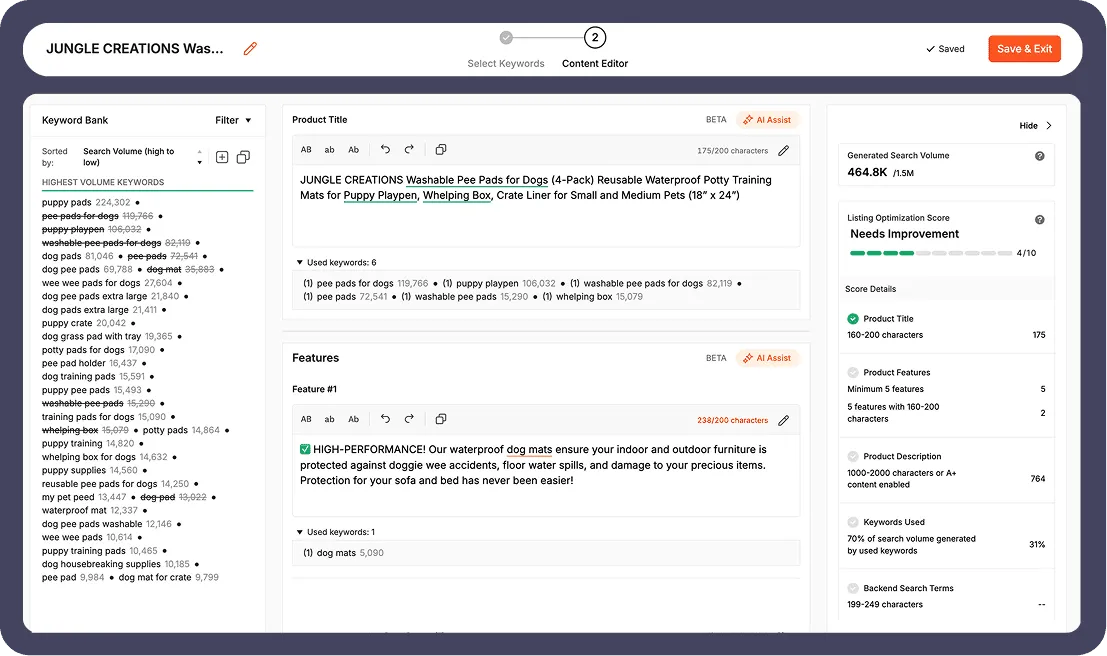The height and width of the screenshot is (656, 1107).
Task: Hide the score side panel
Action: point(1035,126)
